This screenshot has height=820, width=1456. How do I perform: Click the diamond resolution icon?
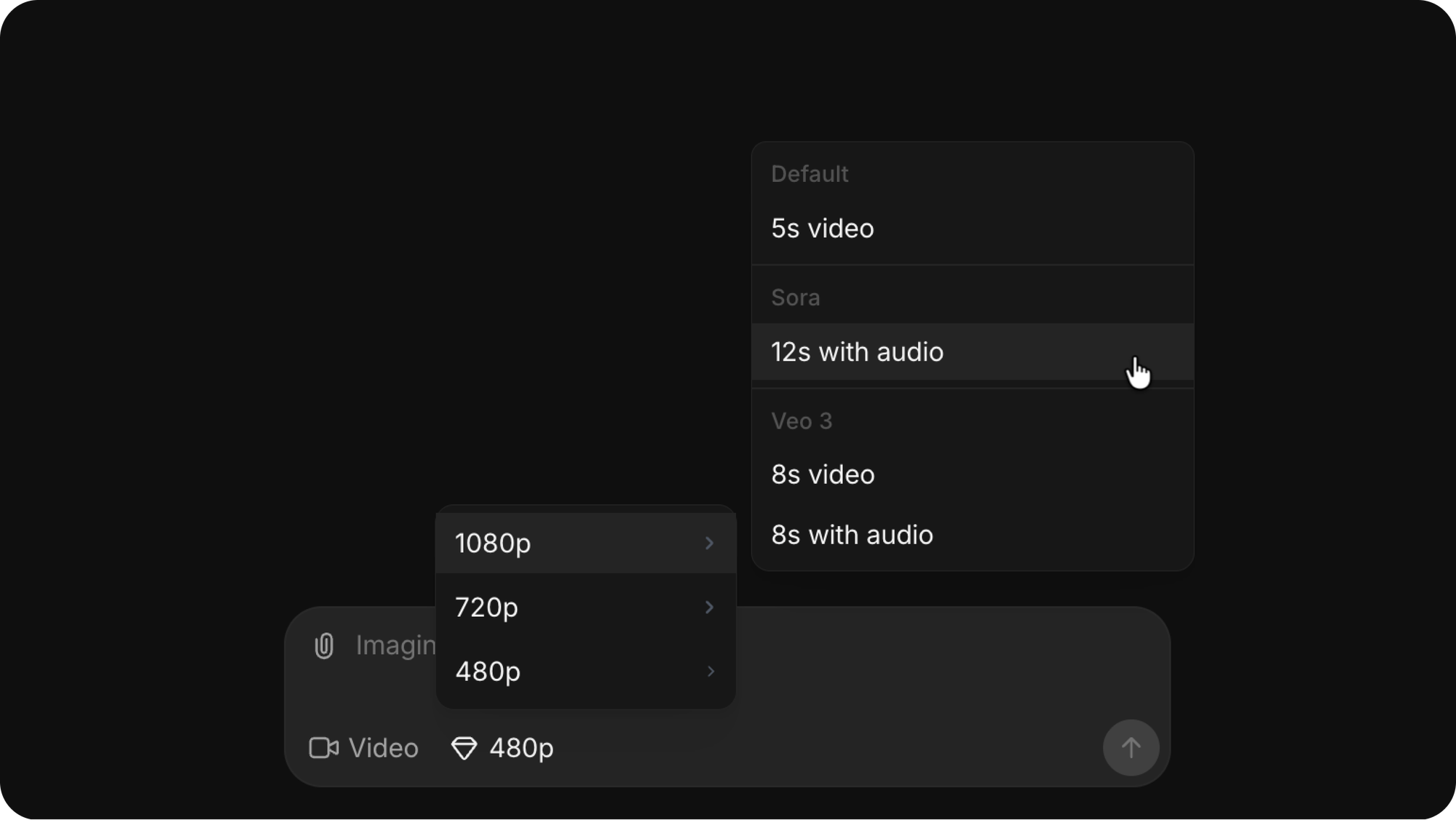coord(464,748)
